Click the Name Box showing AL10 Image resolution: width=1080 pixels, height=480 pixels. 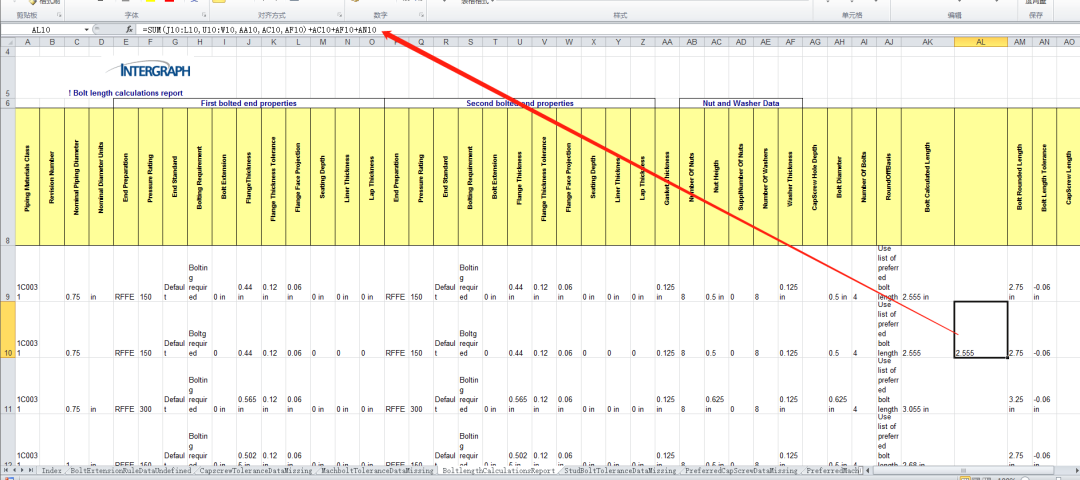(x=43, y=30)
